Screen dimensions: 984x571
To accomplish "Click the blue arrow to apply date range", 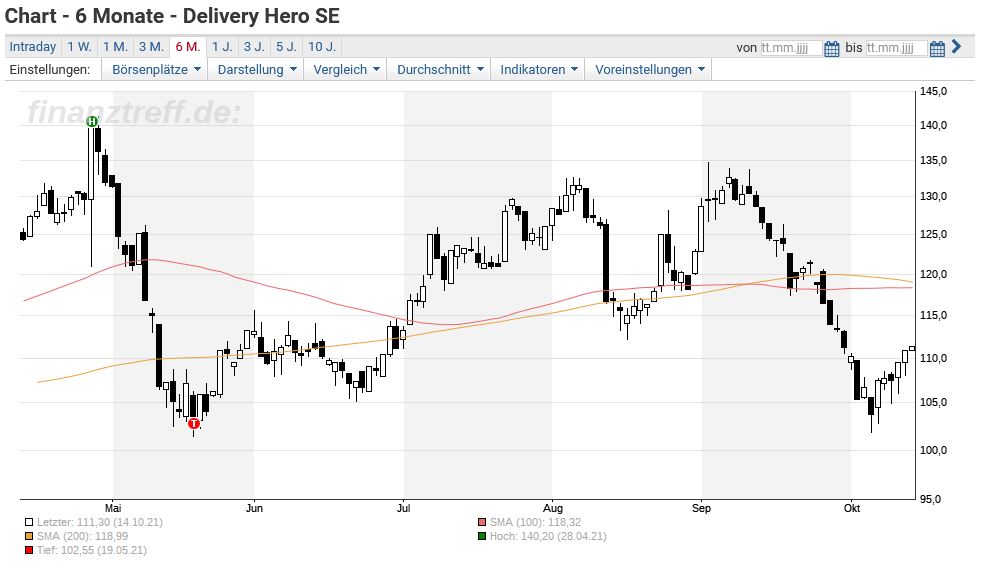I will [956, 46].
